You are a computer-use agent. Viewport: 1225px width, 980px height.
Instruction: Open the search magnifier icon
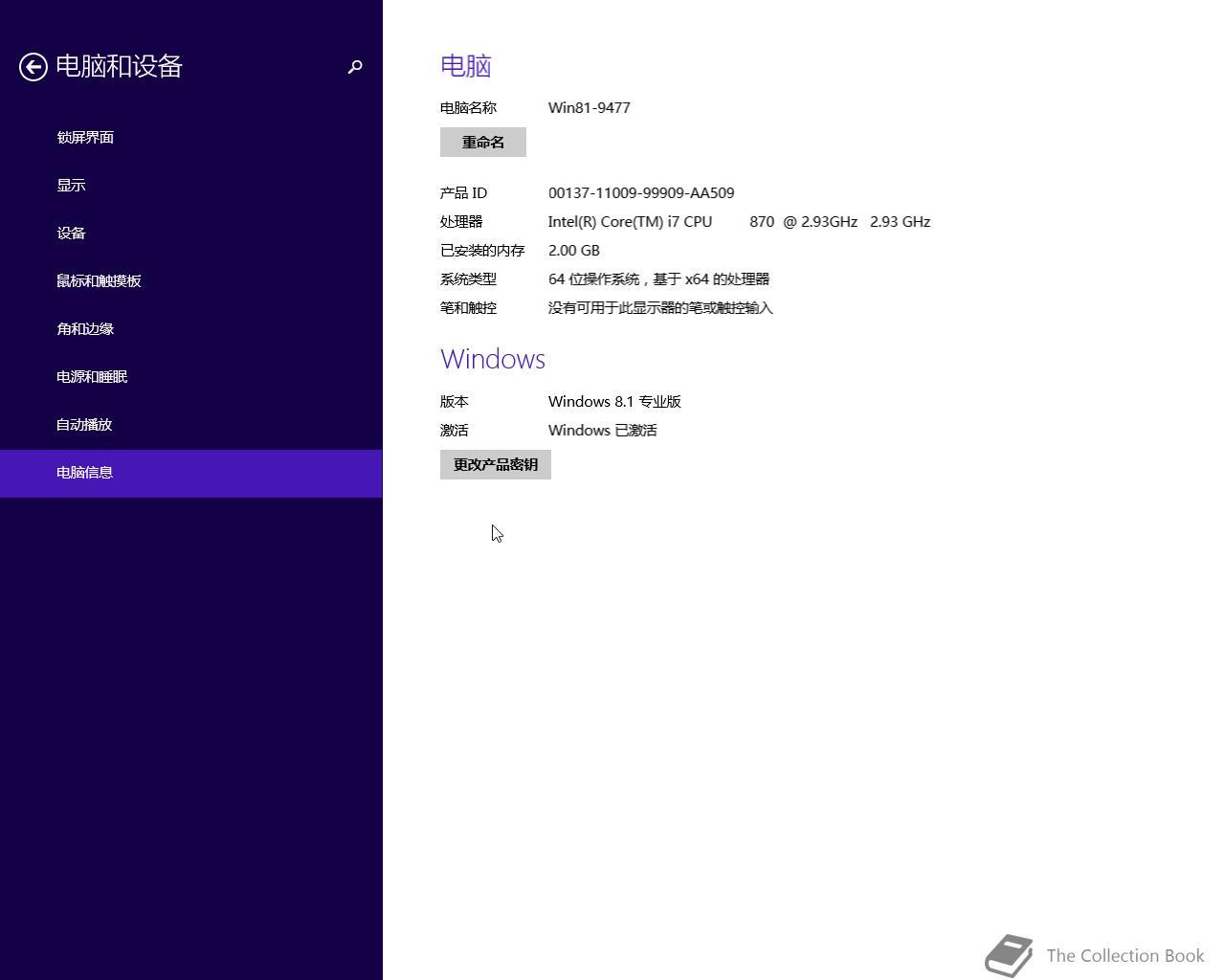[355, 67]
